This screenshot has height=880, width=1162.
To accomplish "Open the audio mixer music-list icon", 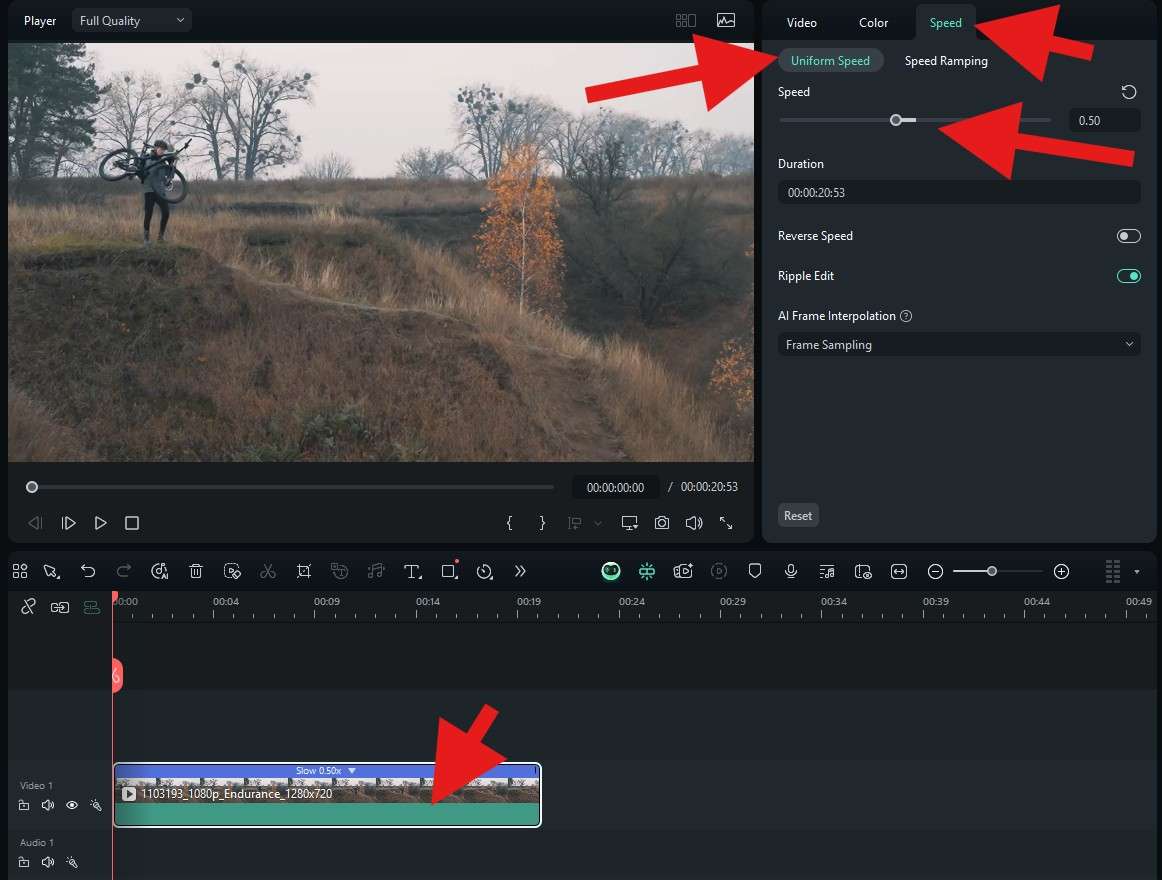I will click(x=827, y=571).
